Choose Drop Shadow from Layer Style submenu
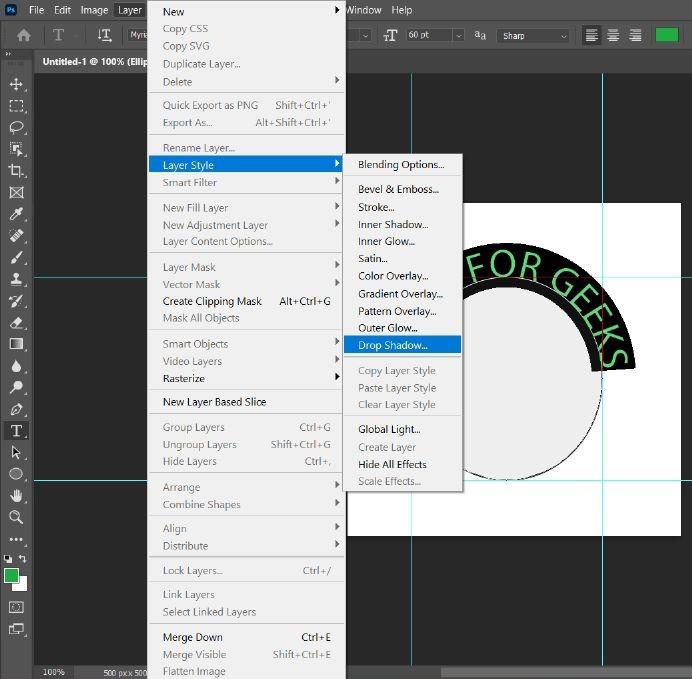The image size is (692, 679). (393, 345)
